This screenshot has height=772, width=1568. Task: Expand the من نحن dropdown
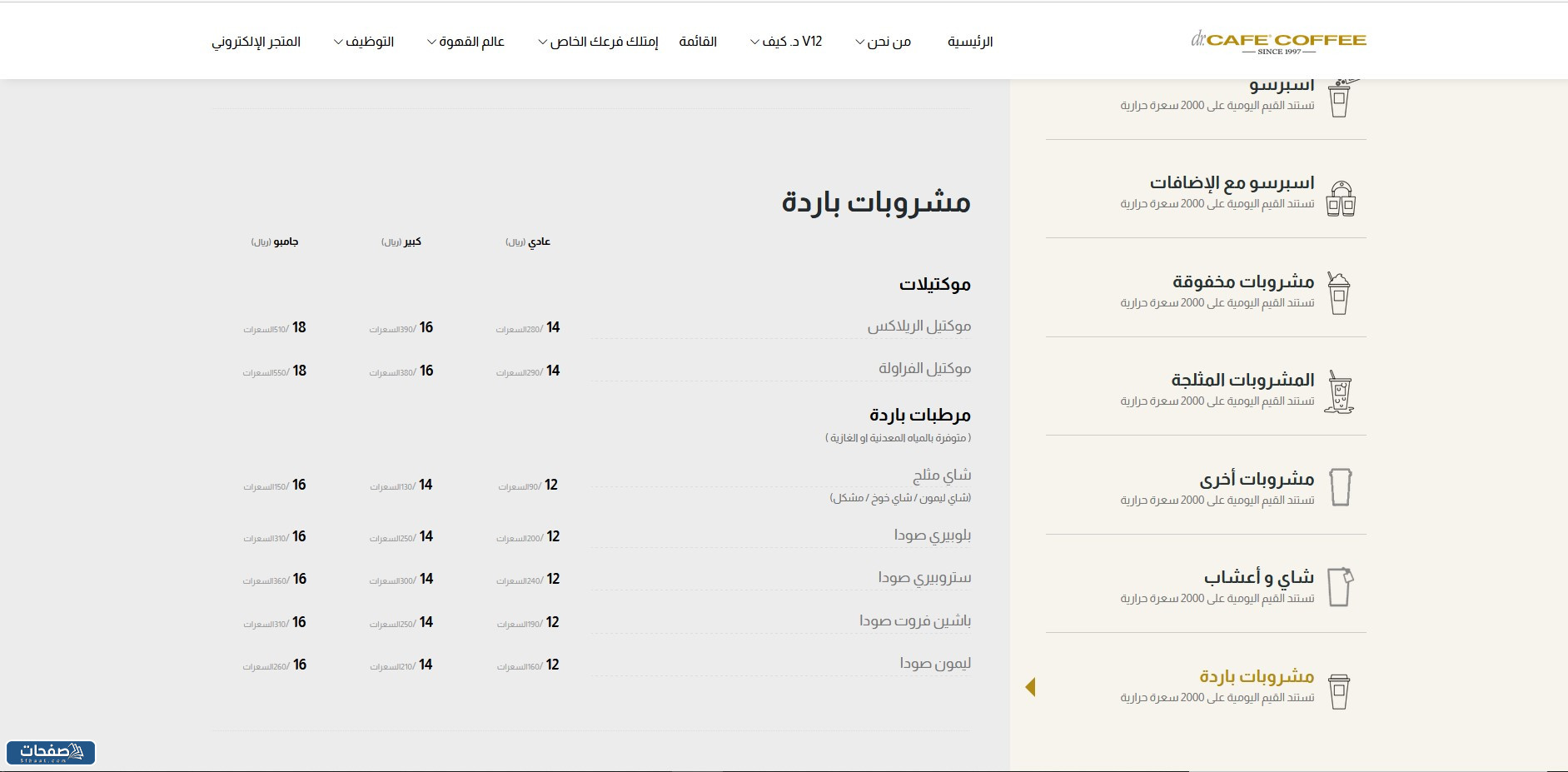884,40
